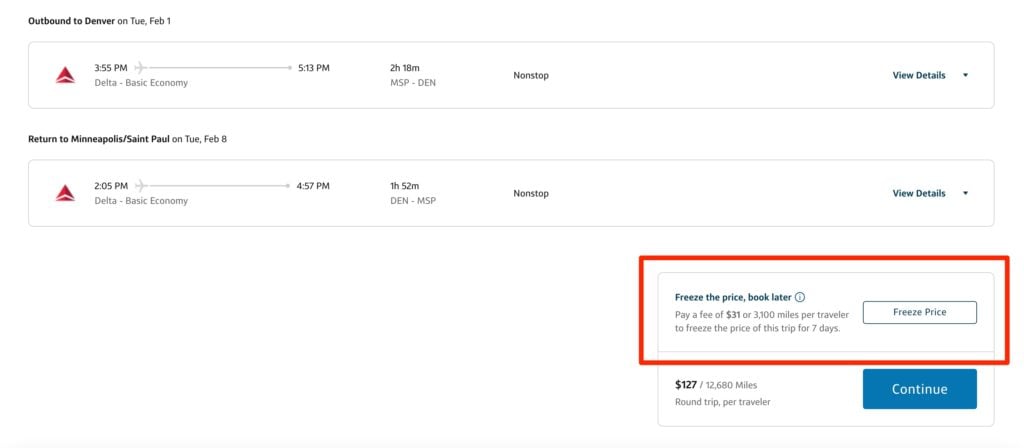Click the airplane icon beside 2:05 PM
This screenshot has height=448, width=1024.
(140, 185)
